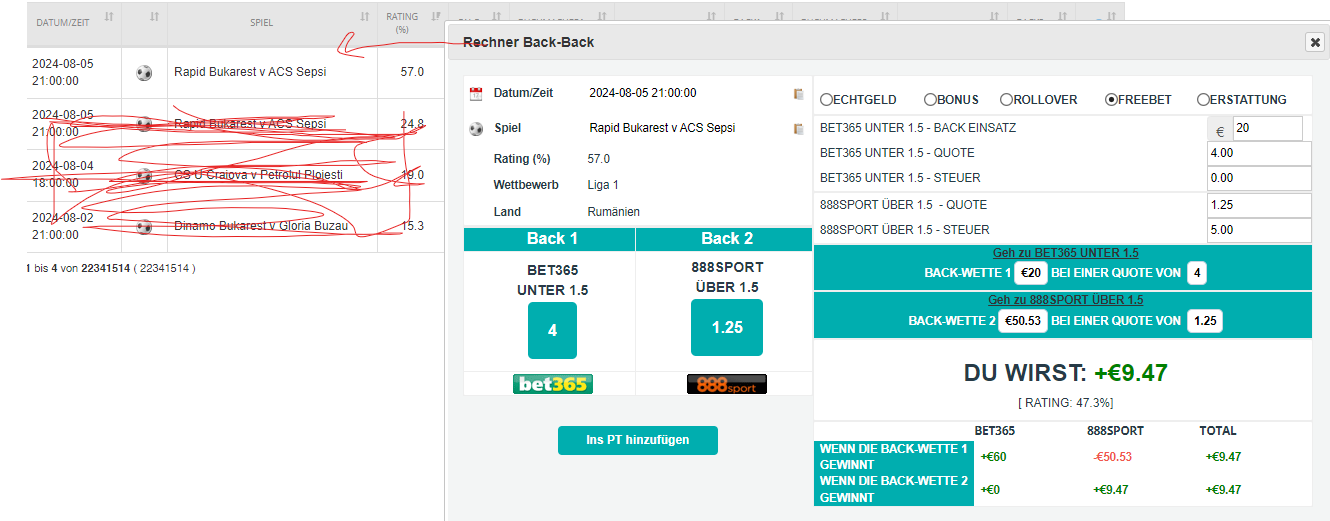This screenshot has width=1330, height=521.
Task: Click the Ins PT hinzufügen button
Action: pos(638,440)
